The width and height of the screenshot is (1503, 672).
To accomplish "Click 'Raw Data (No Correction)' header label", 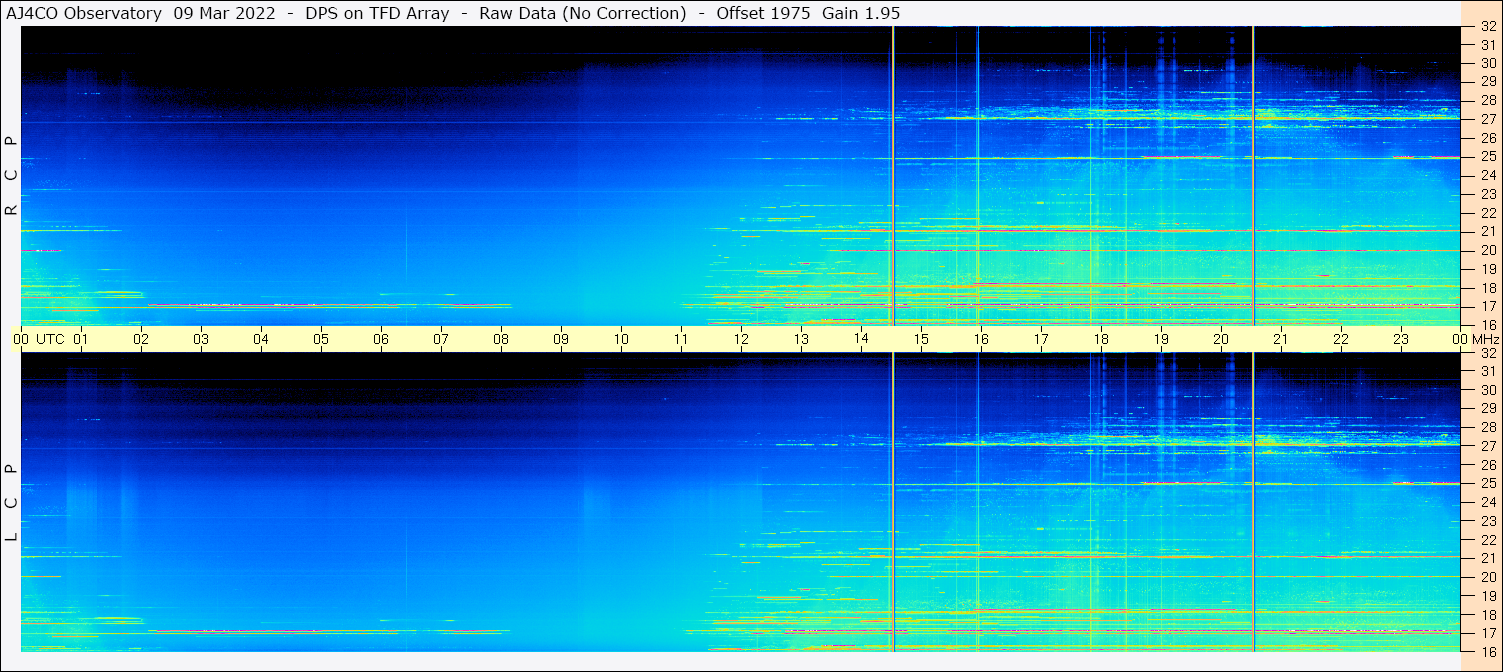I will (583, 13).
